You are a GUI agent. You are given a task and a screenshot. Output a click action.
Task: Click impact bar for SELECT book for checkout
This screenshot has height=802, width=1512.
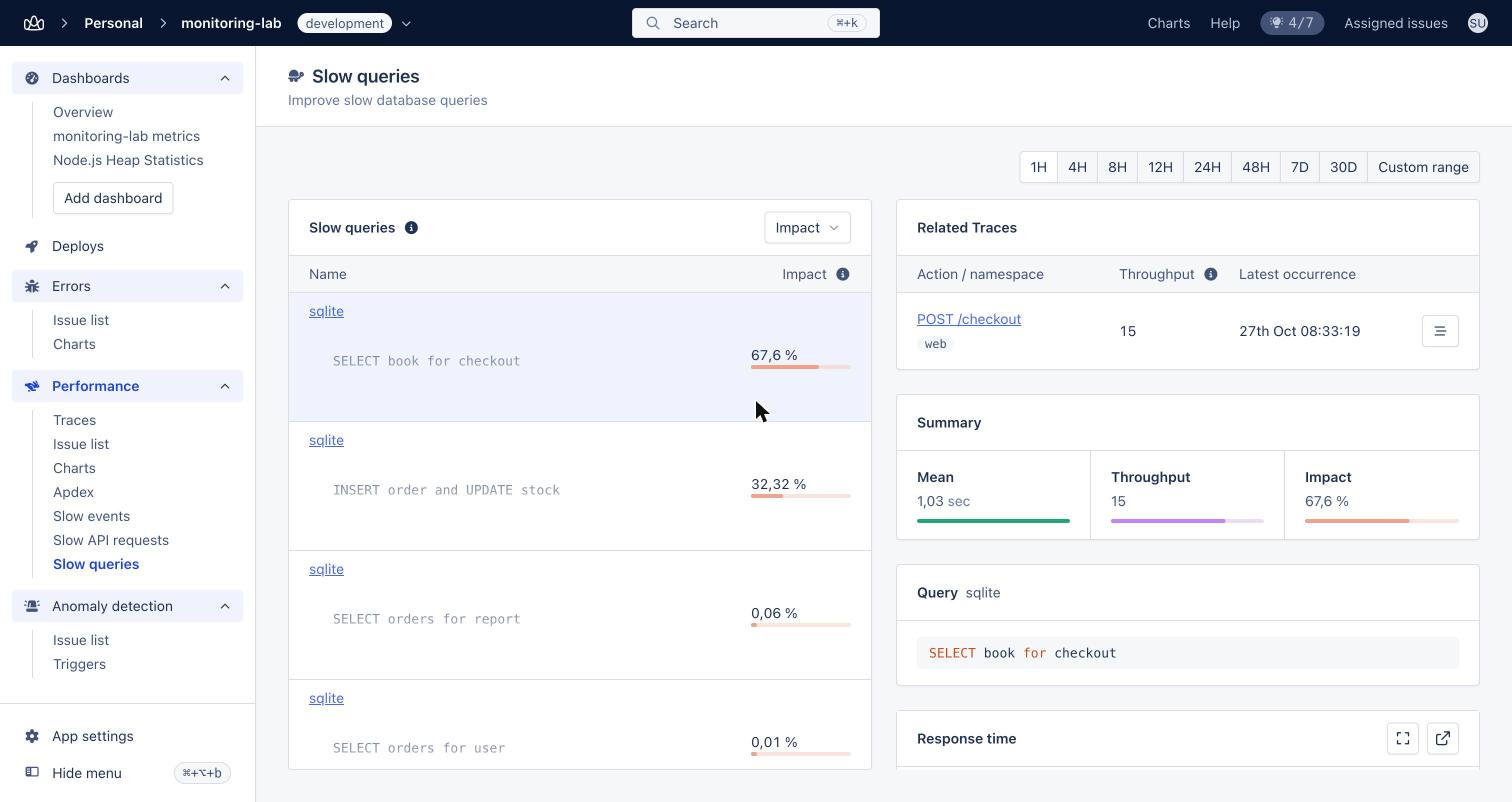point(800,367)
